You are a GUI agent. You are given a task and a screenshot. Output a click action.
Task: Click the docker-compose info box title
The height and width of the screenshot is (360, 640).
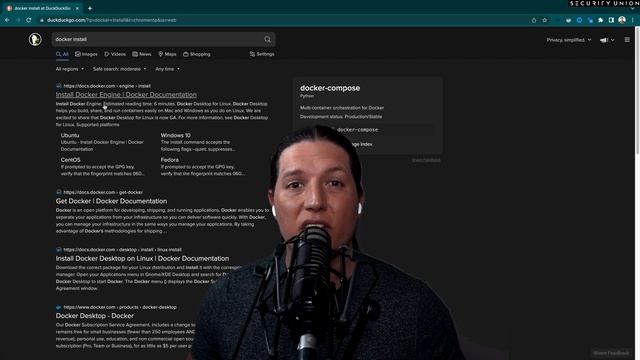click(330, 88)
